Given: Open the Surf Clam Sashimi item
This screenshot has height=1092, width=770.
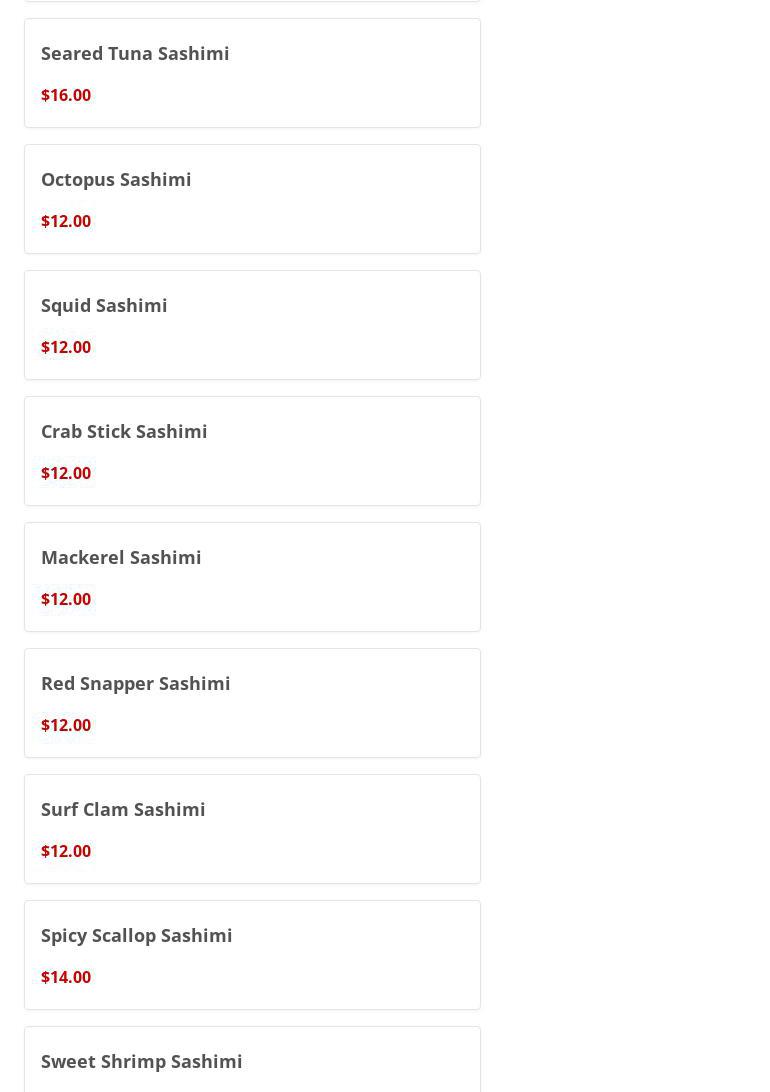Looking at the screenshot, I should 123,809.
